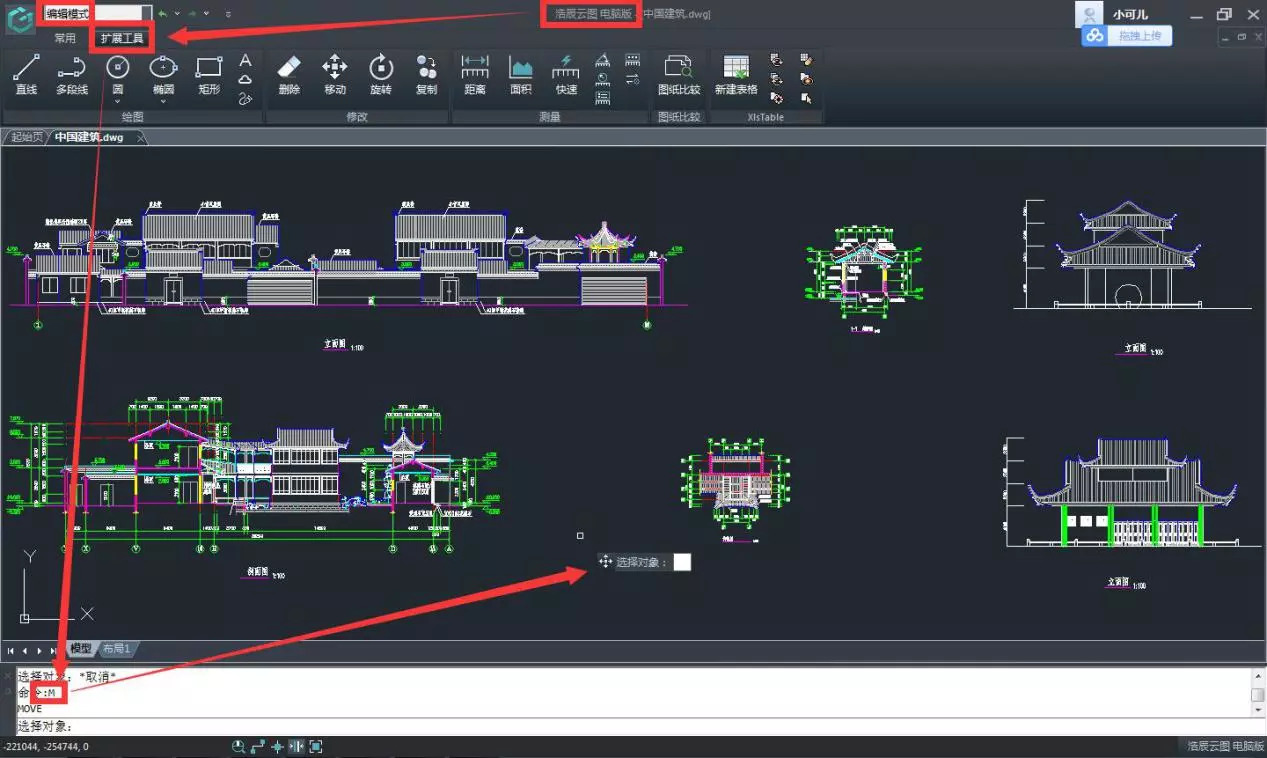The width and height of the screenshot is (1267, 758).
Task: Activate the 复制 copy tool
Action: click(426, 74)
